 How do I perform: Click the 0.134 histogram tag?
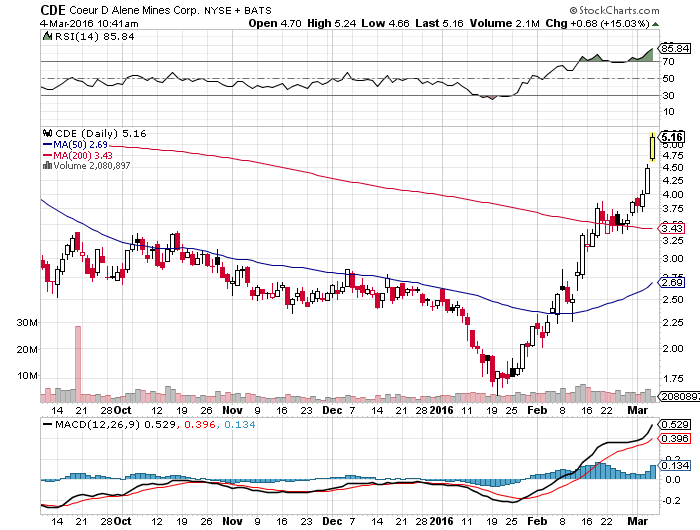675,466
